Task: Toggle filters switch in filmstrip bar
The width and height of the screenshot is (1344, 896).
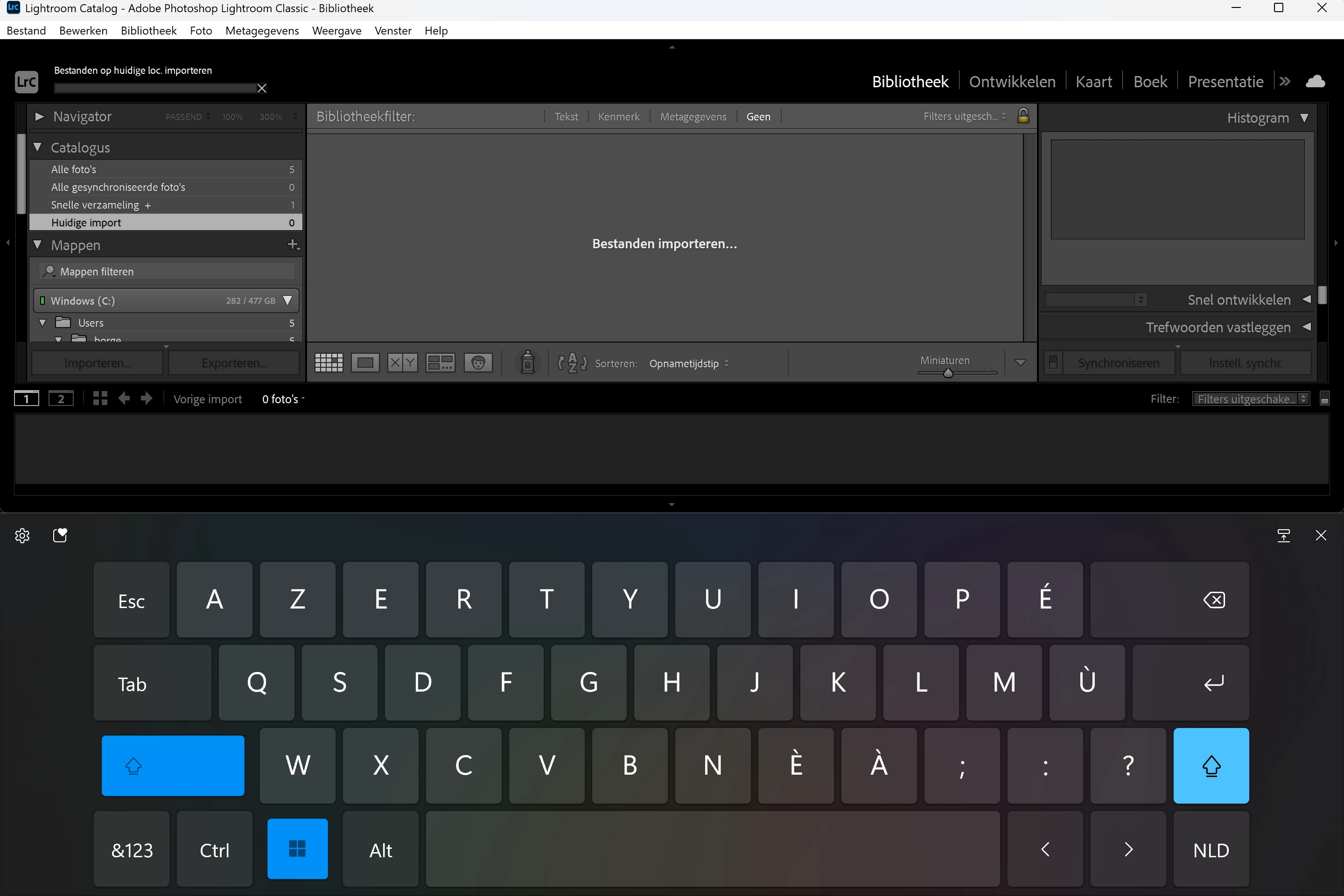Action: [1324, 399]
